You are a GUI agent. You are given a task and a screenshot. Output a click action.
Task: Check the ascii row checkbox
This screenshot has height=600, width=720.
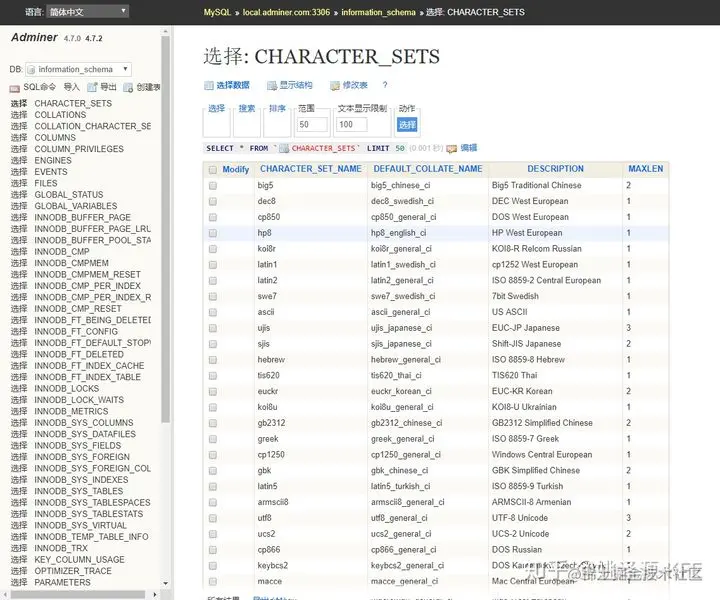(213, 312)
